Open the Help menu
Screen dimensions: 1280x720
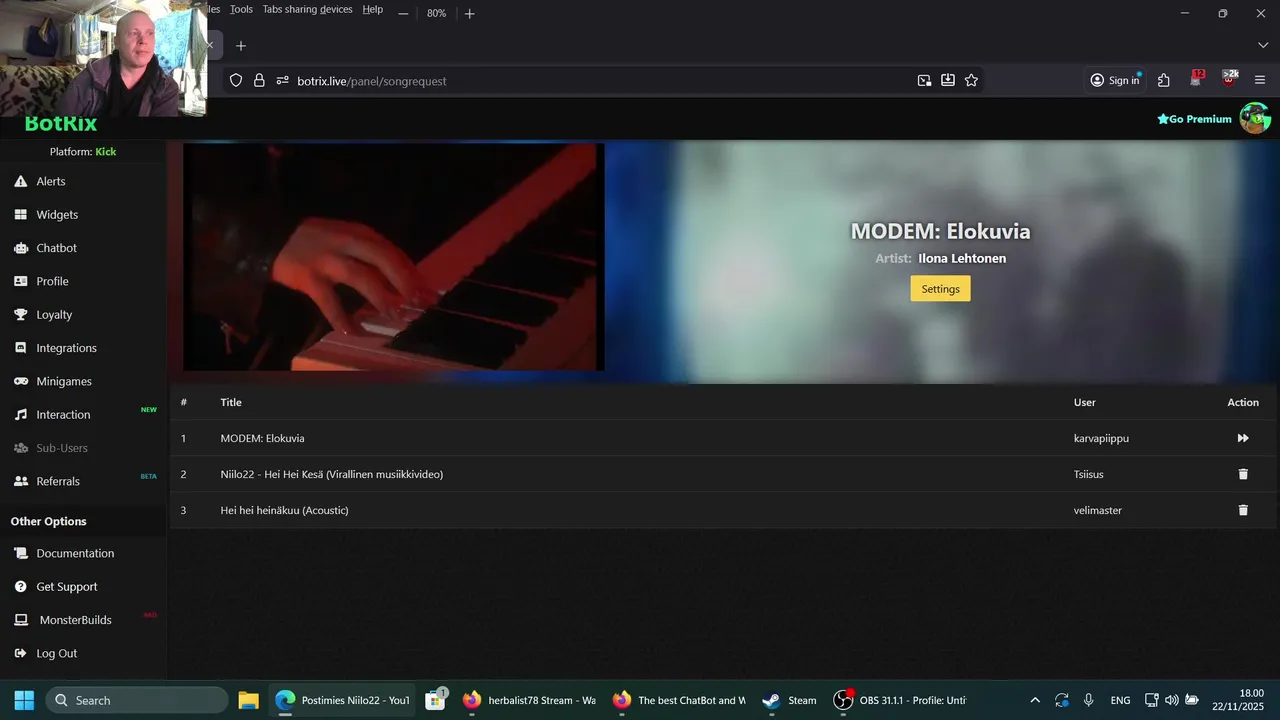click(373, 9)
